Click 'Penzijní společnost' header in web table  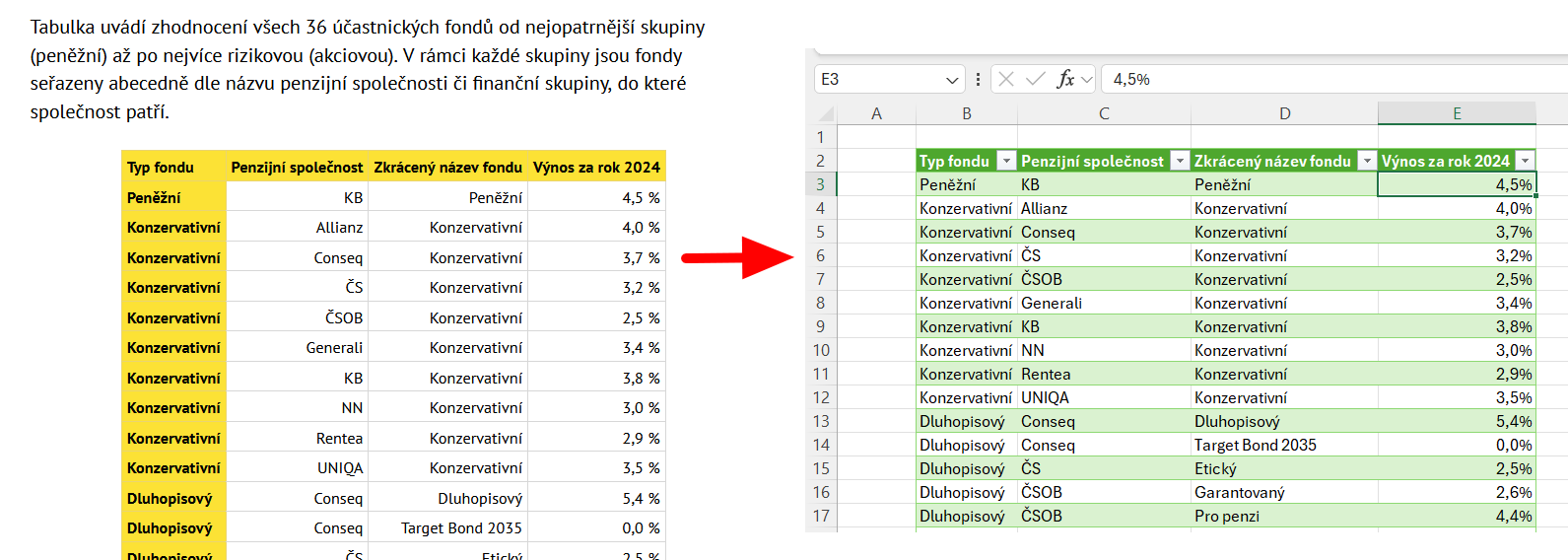pos(297,168)
